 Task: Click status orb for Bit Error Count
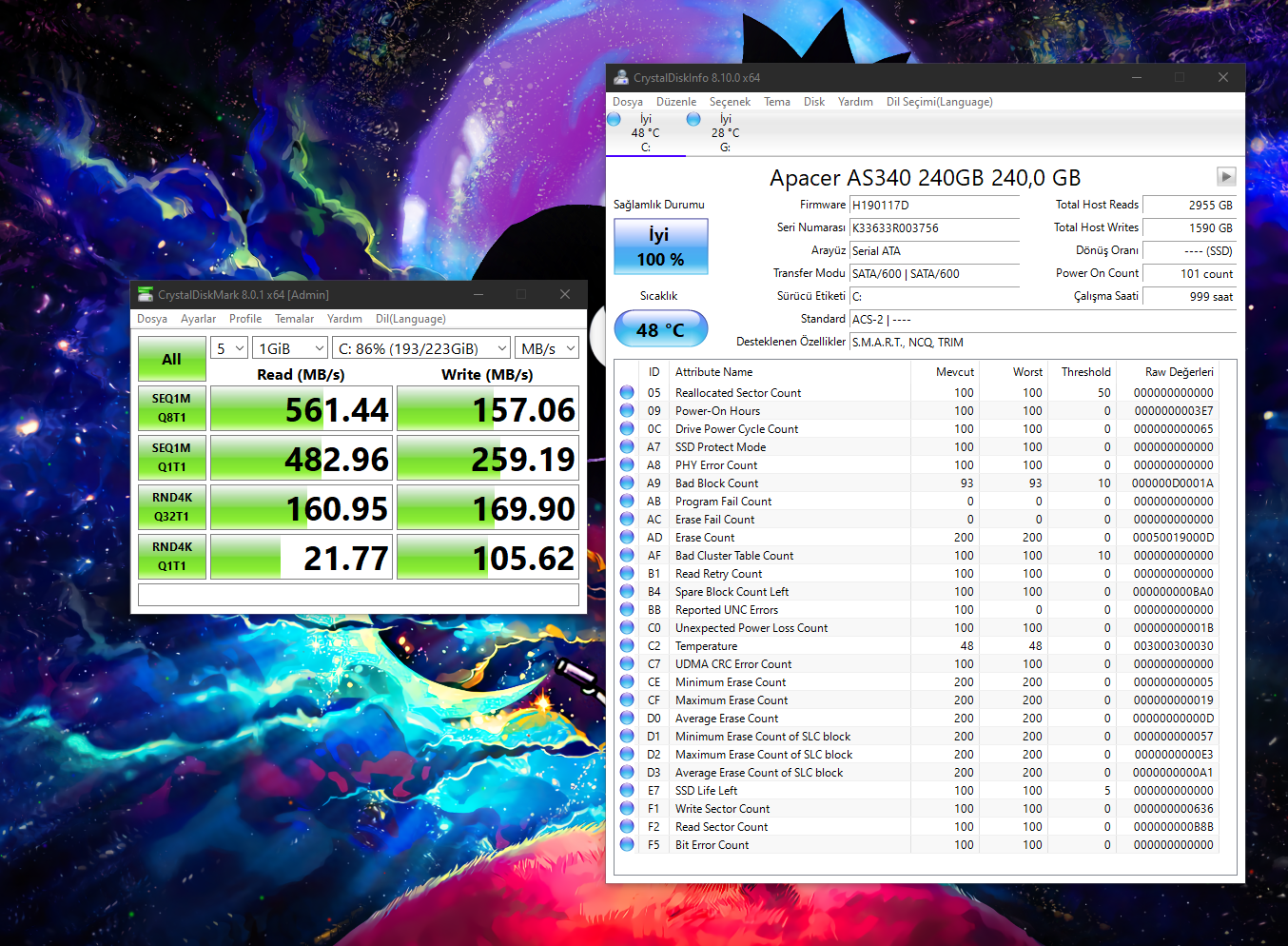pos(627,844)
